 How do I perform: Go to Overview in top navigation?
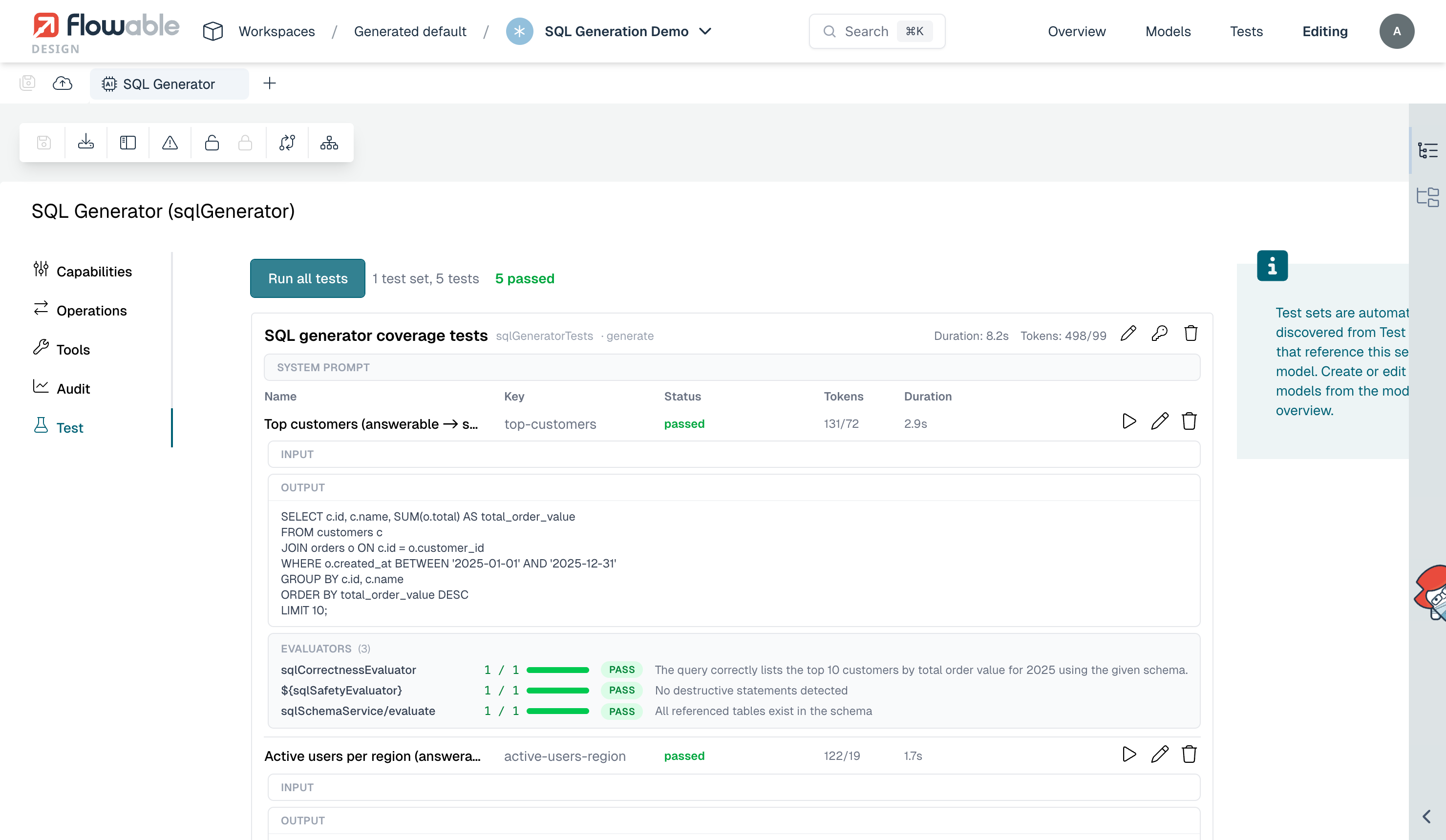point(1077,31)
